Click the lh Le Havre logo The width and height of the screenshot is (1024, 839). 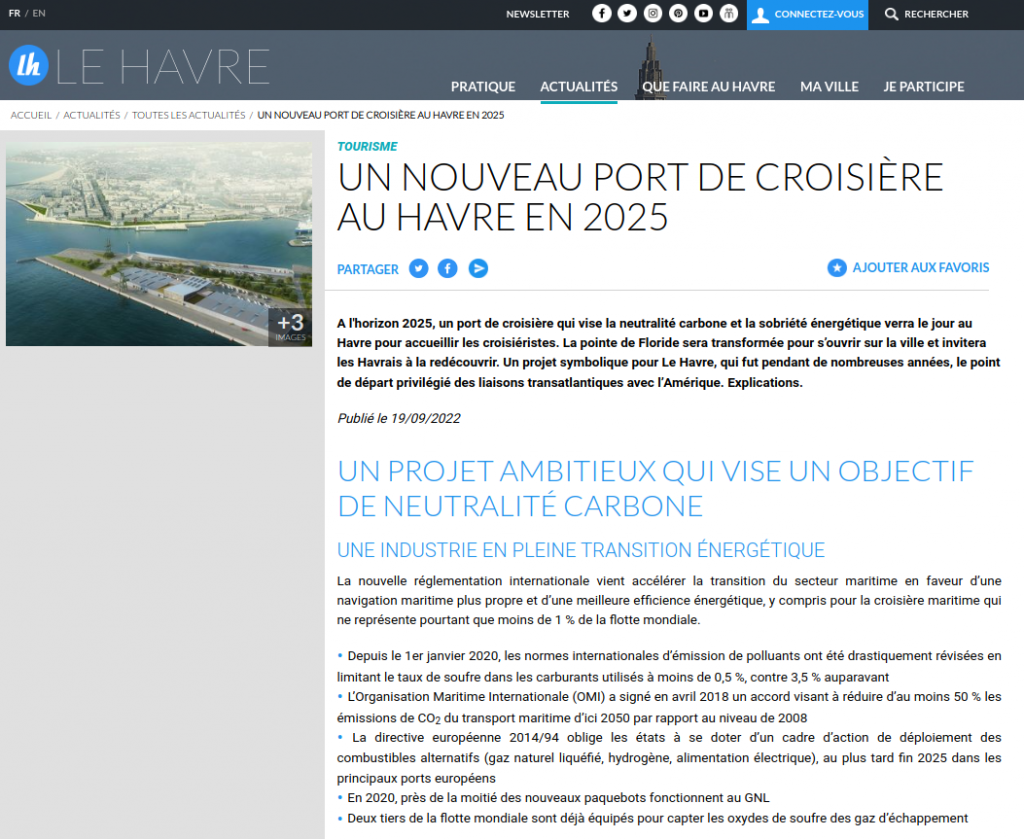31,64
